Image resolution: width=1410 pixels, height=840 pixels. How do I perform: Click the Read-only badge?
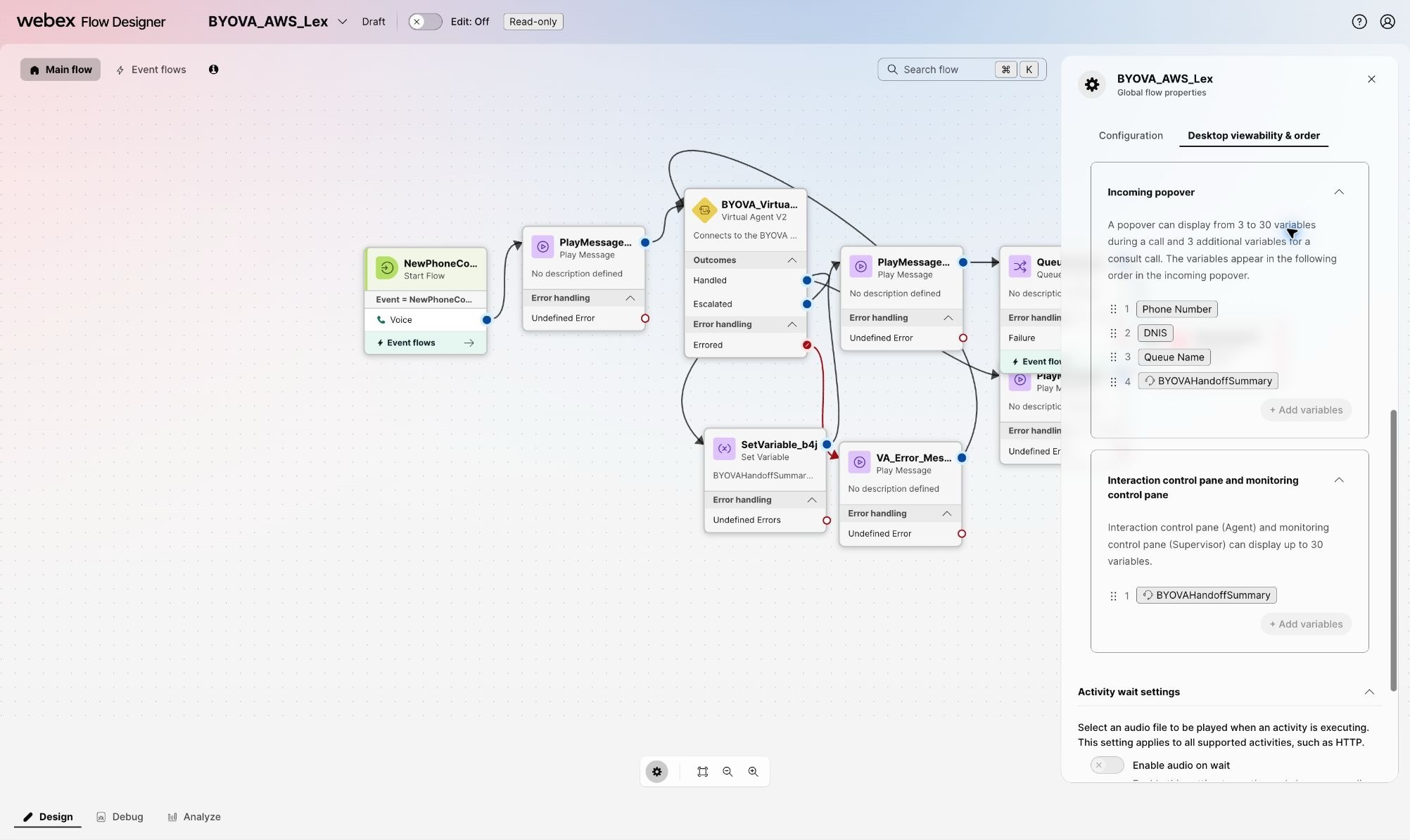pos(533,22)
